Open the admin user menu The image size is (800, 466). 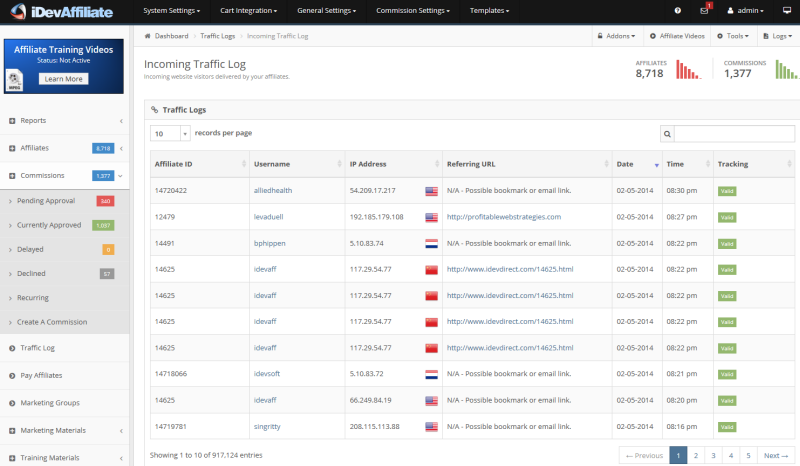click(745, 11)
